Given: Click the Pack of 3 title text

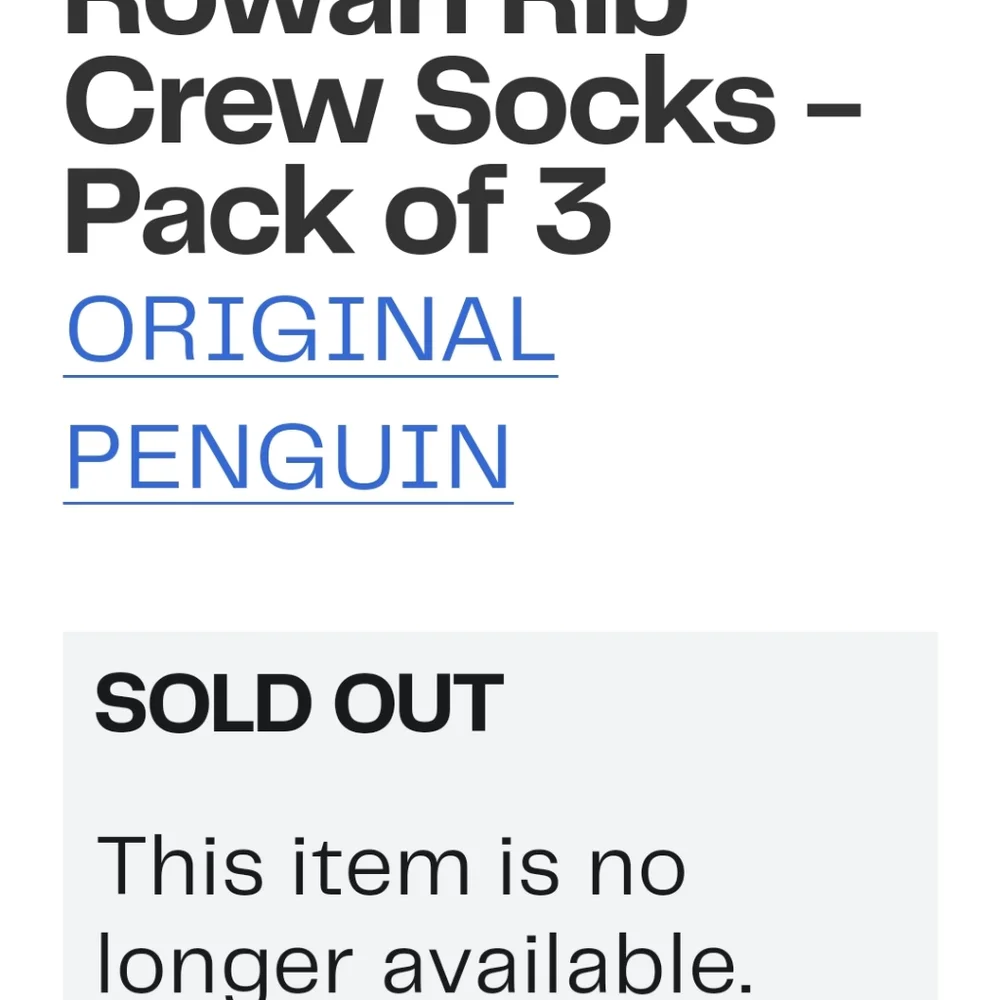Looking at the screenshot, I should click(338, 210).
